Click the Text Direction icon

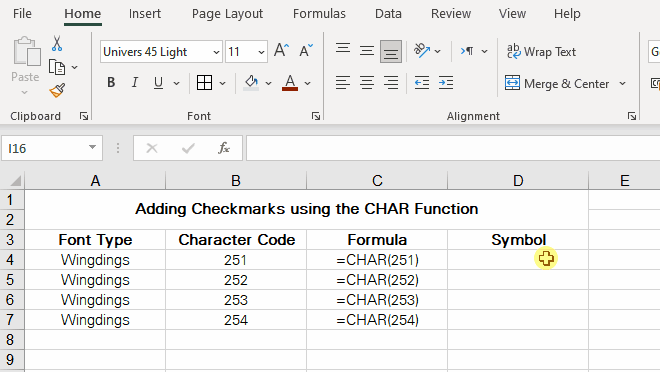pos(467,51)
